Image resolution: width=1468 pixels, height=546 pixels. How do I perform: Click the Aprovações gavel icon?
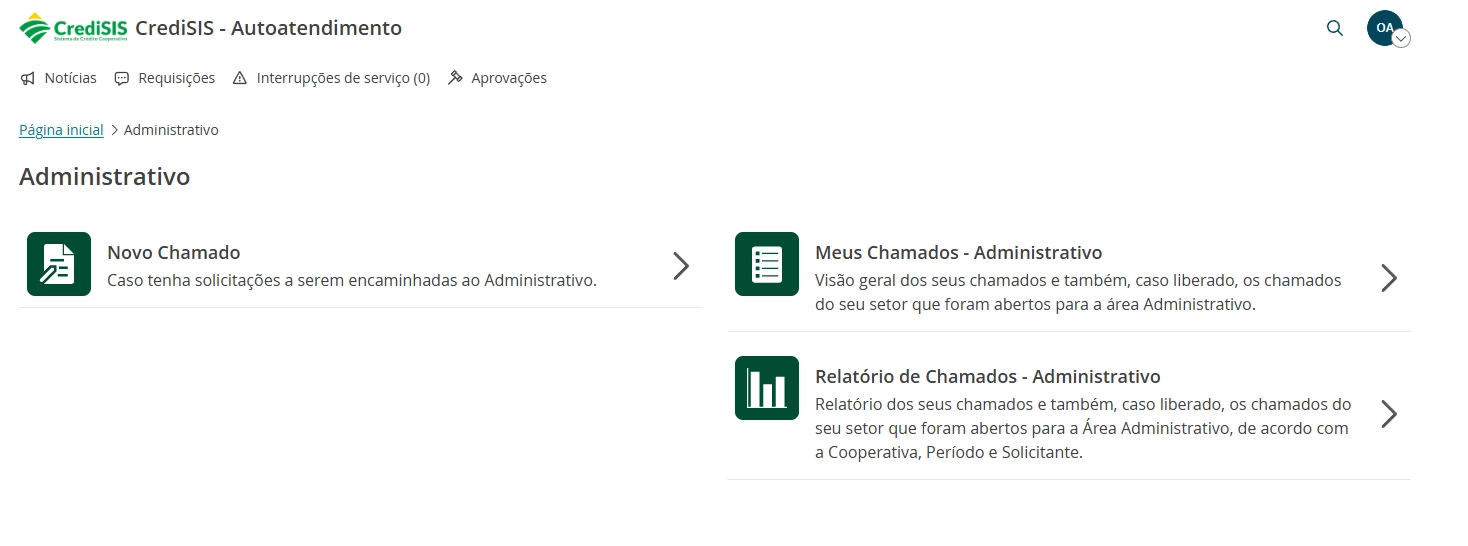coord(455,78)
